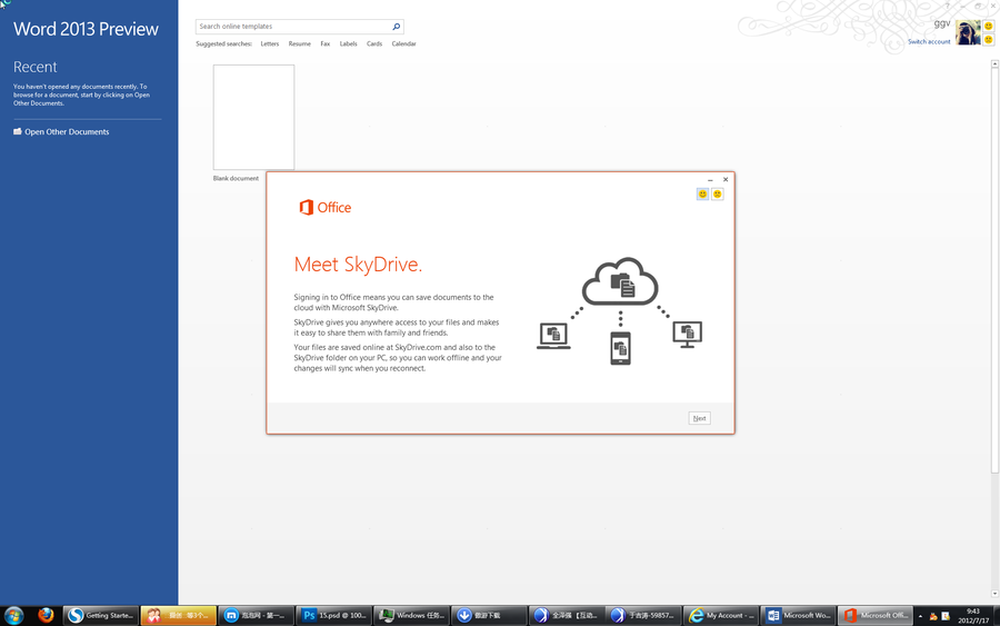Select the Fax suggested search
1000x626 pixels.
(x=325, y=44)
